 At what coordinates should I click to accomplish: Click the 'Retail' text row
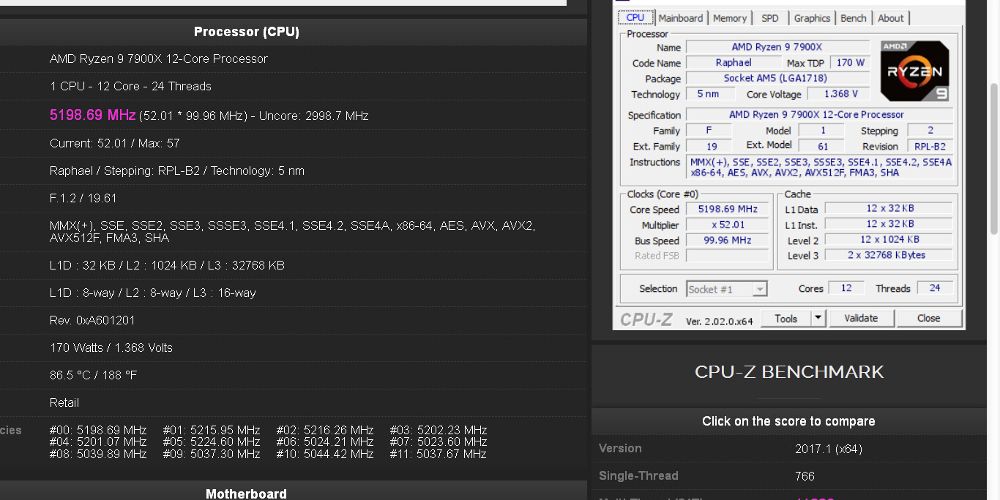[64, 403]
